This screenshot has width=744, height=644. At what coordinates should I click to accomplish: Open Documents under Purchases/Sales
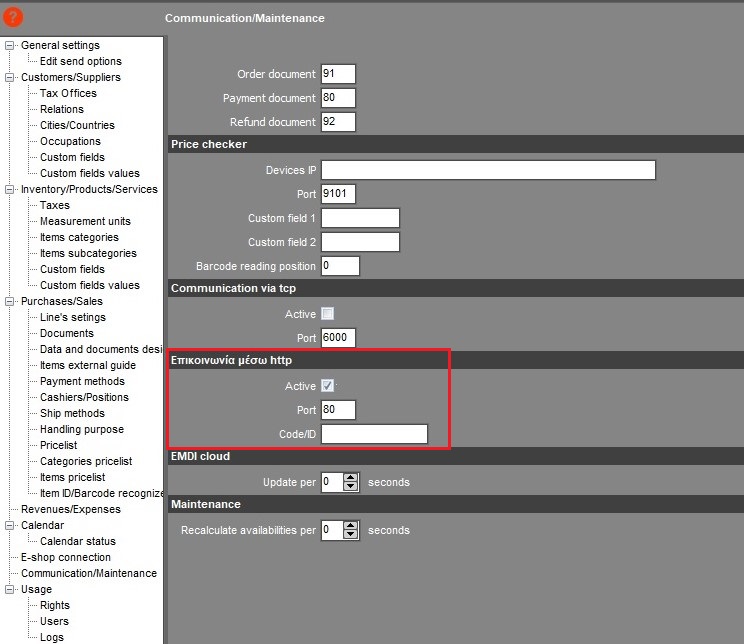pyautogui.click(x=67, y=333)
